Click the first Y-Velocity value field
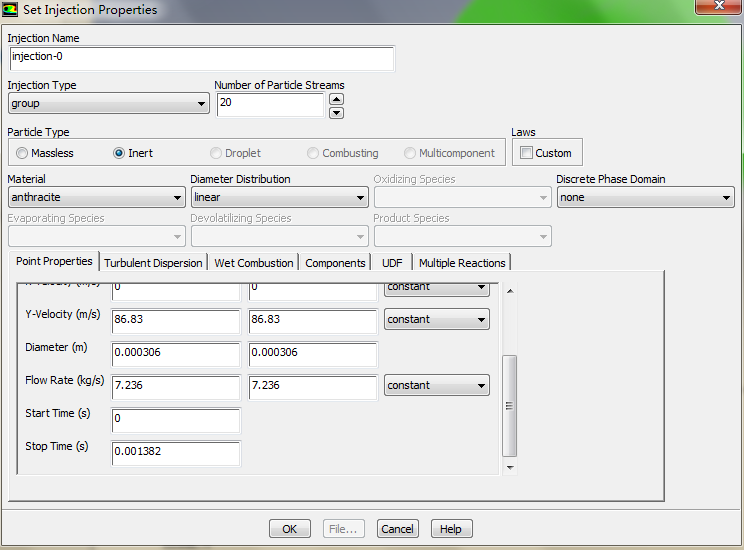This screenshot has height=550, width=744. tap(176, 322)
